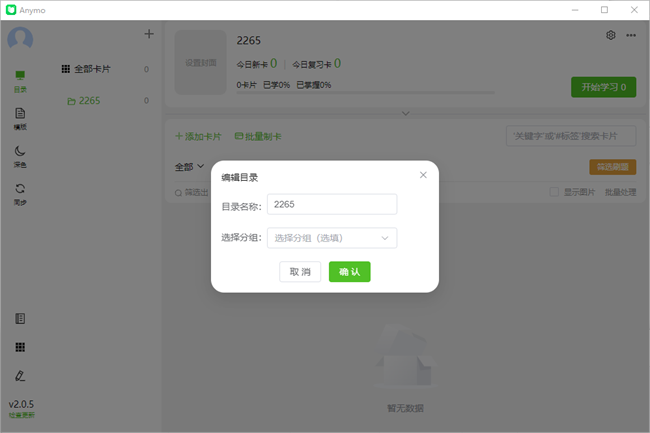This screenshot has height=433, width=650.
Task: Open the three-dot more options menu
Action: coord(631,35)
